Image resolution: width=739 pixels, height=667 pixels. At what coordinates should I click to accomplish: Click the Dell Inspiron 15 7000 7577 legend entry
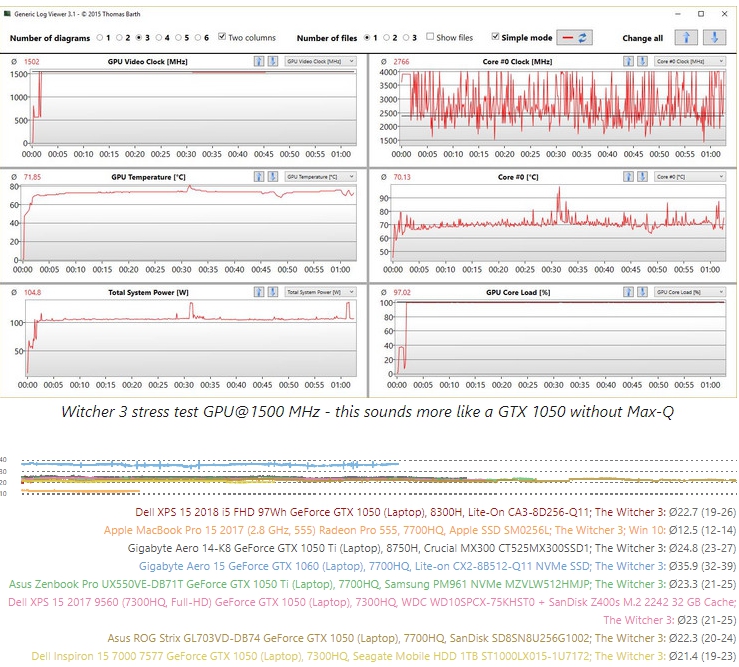383,656
